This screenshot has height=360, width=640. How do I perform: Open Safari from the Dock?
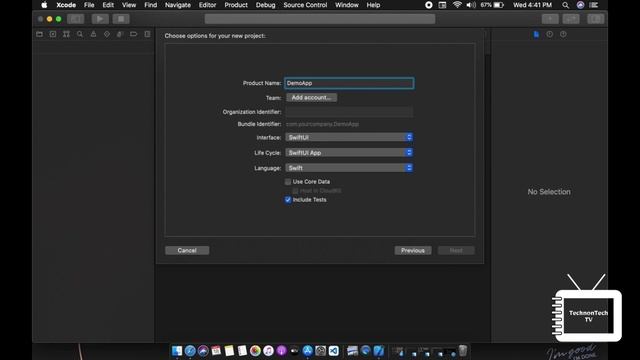coord(190,351)
